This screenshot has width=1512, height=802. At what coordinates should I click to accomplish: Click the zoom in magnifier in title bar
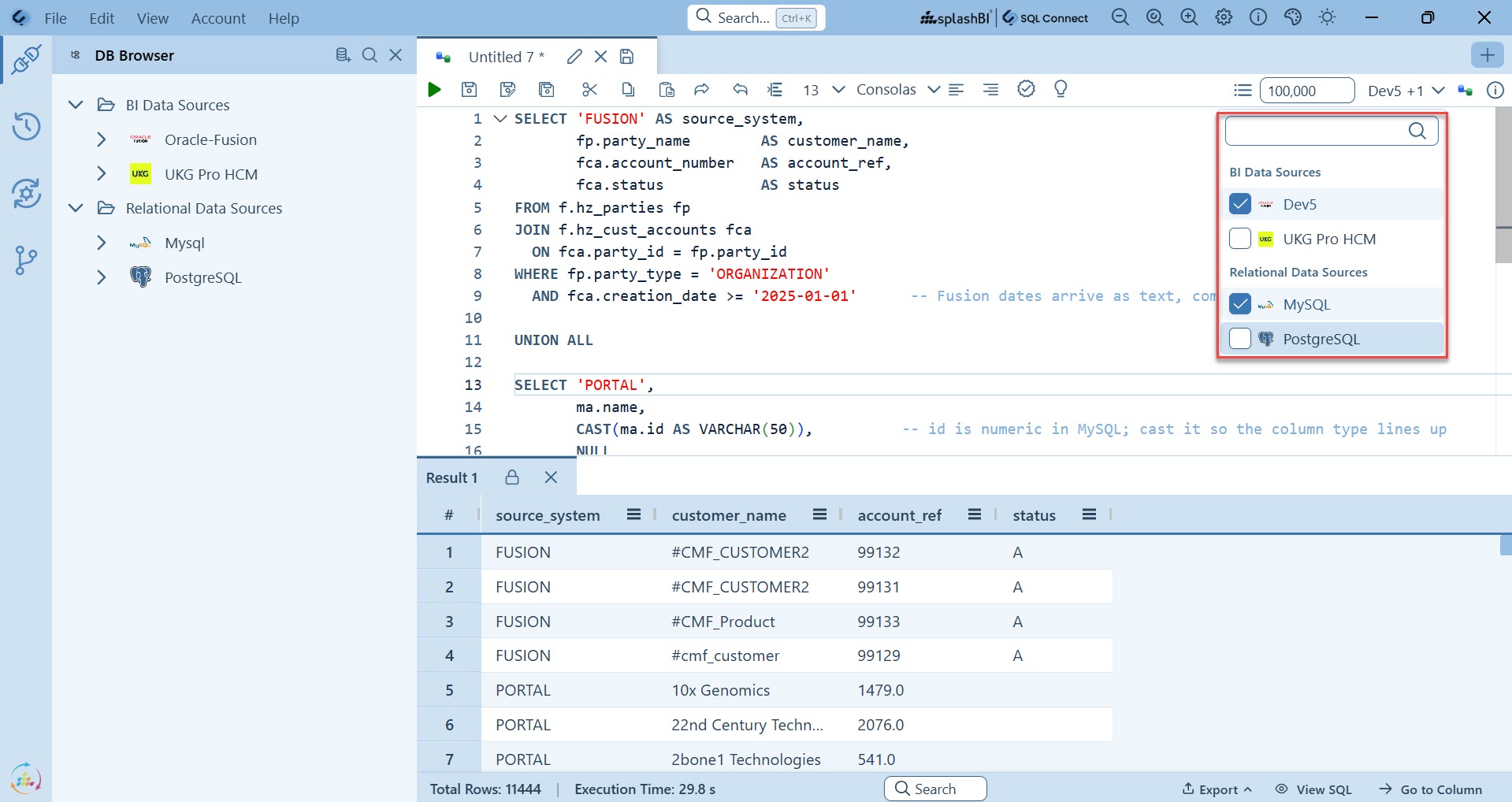coord(1189,17)
